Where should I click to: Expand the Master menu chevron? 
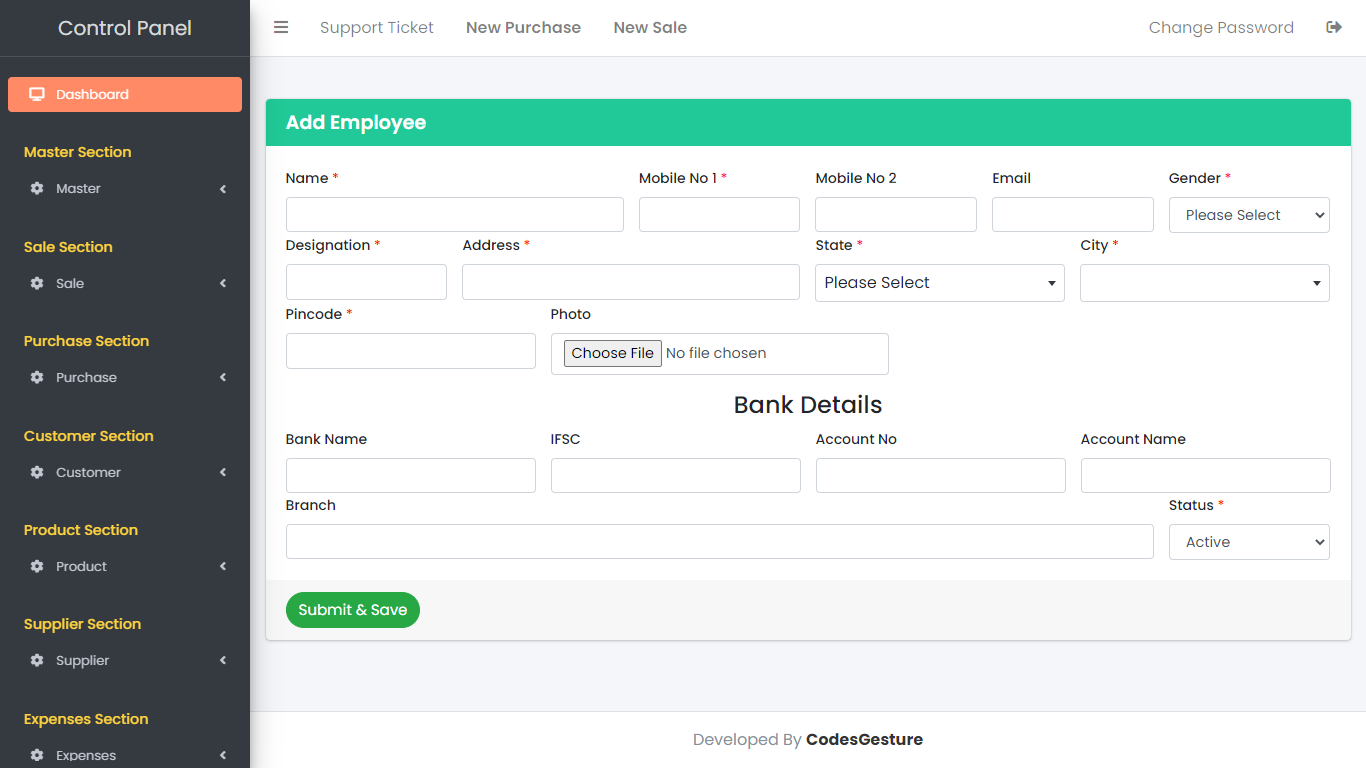[x=223, y=189]
